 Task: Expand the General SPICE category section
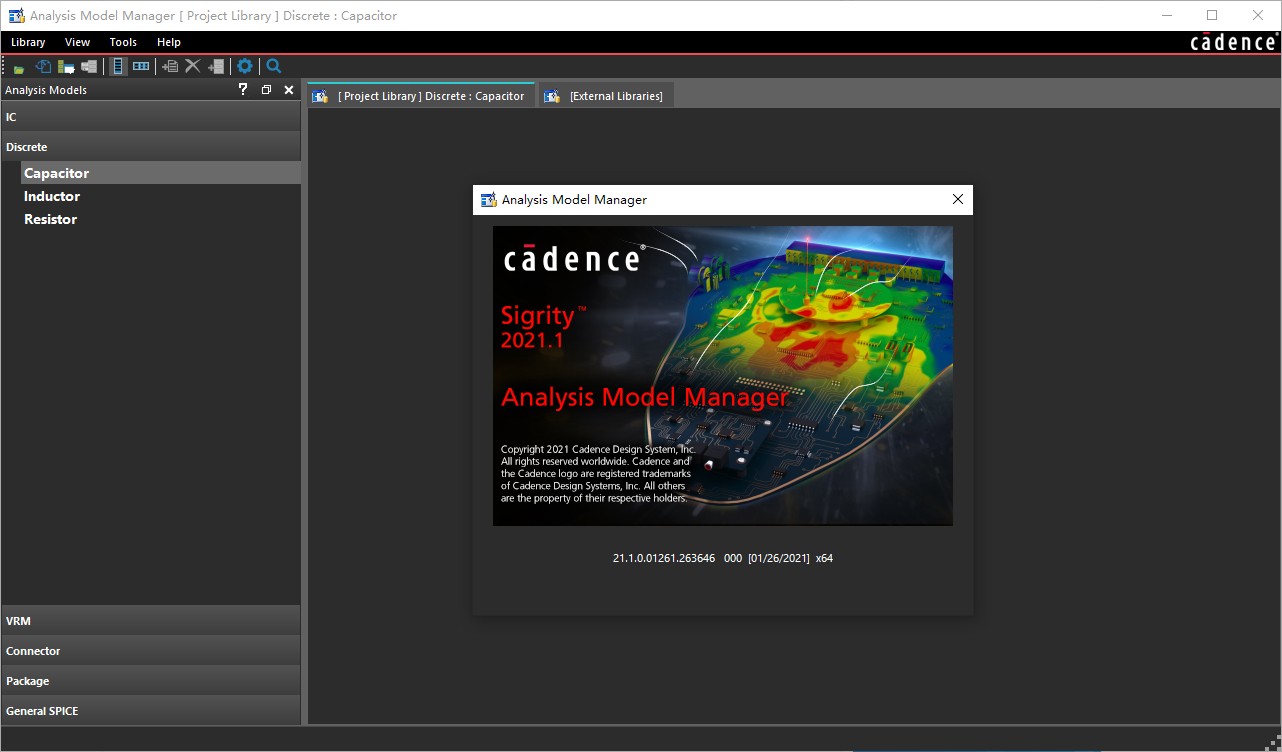(150, 711)
